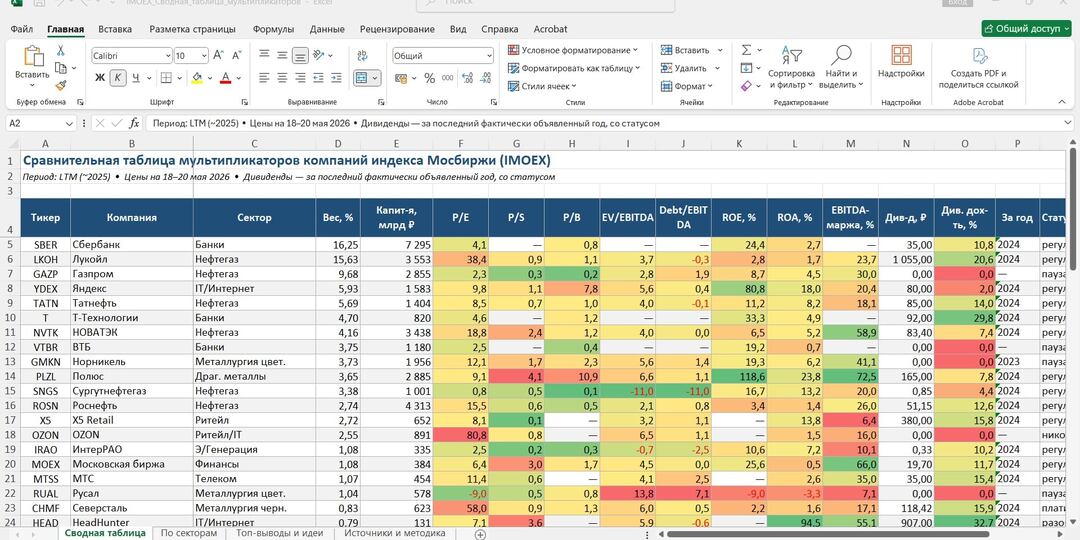Expand Условное форматирование menu

click(572, 50)
